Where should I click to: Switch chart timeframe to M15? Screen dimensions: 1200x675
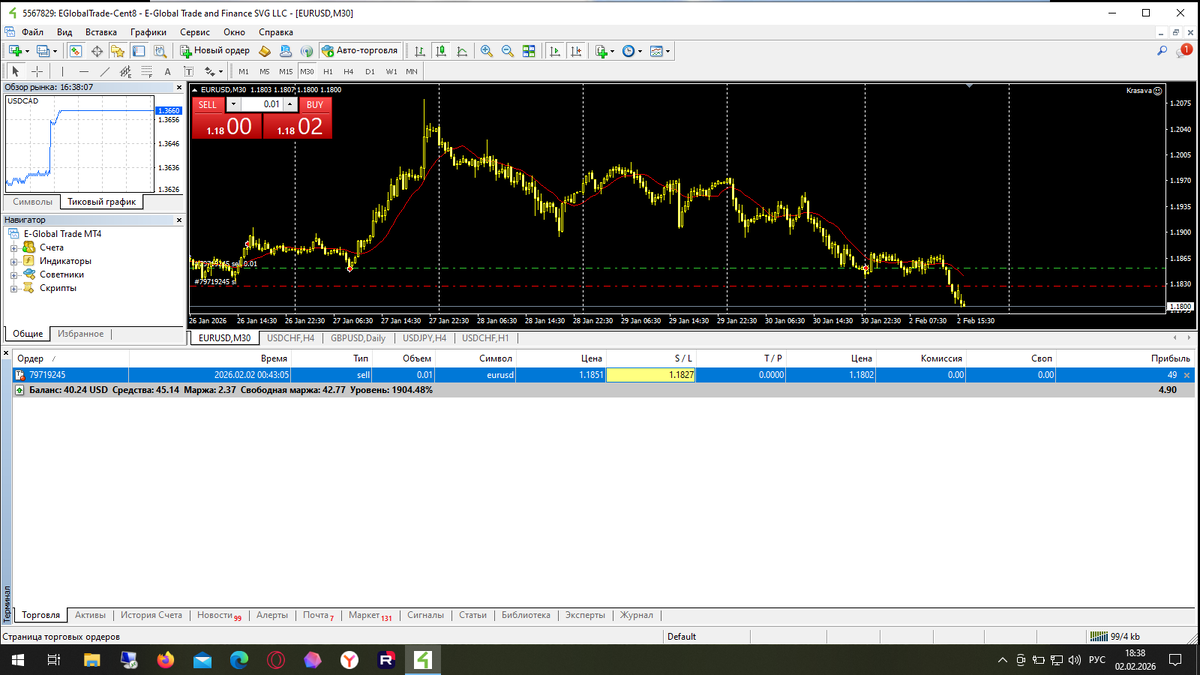[285, 71]
